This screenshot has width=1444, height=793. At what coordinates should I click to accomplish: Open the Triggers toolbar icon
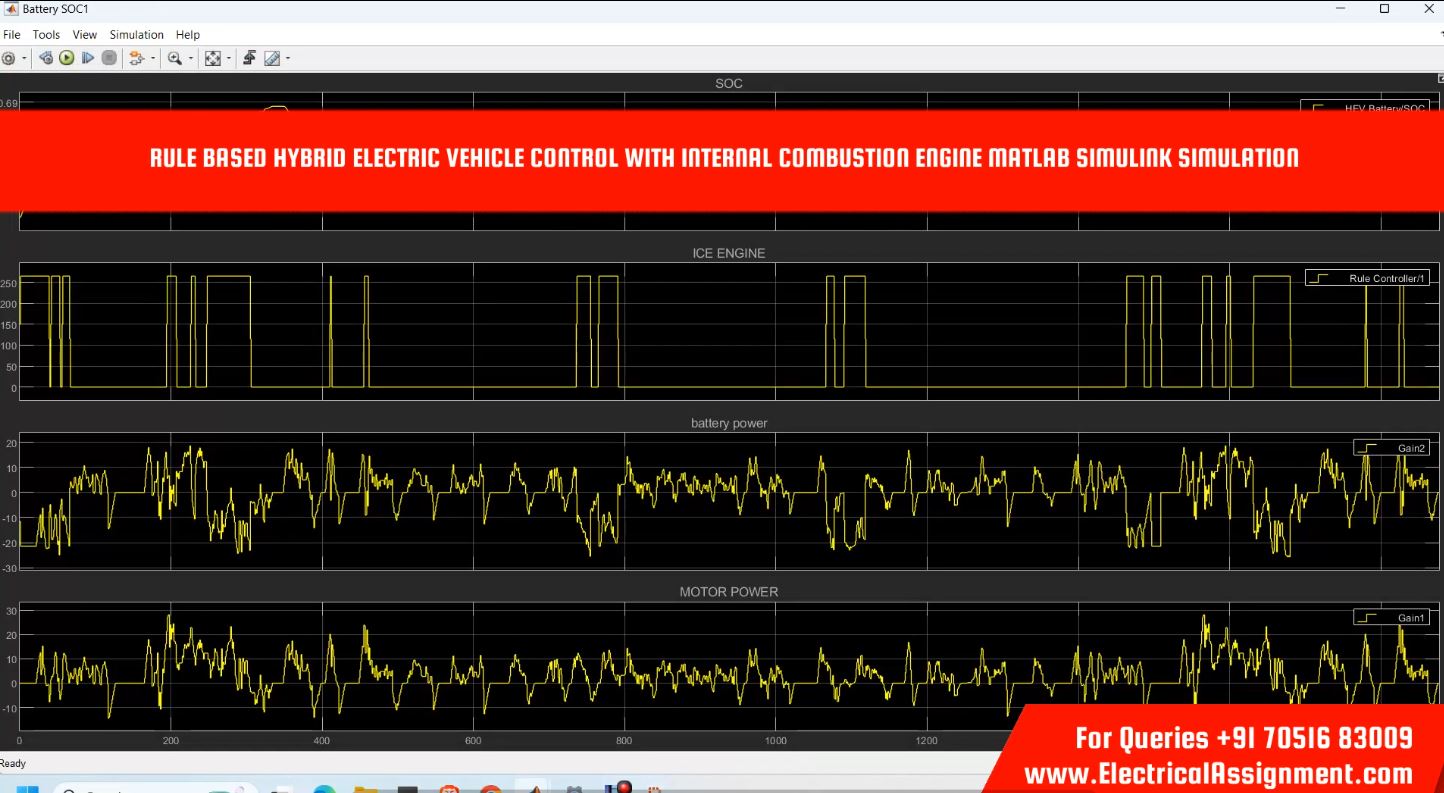tap(249, 58)
